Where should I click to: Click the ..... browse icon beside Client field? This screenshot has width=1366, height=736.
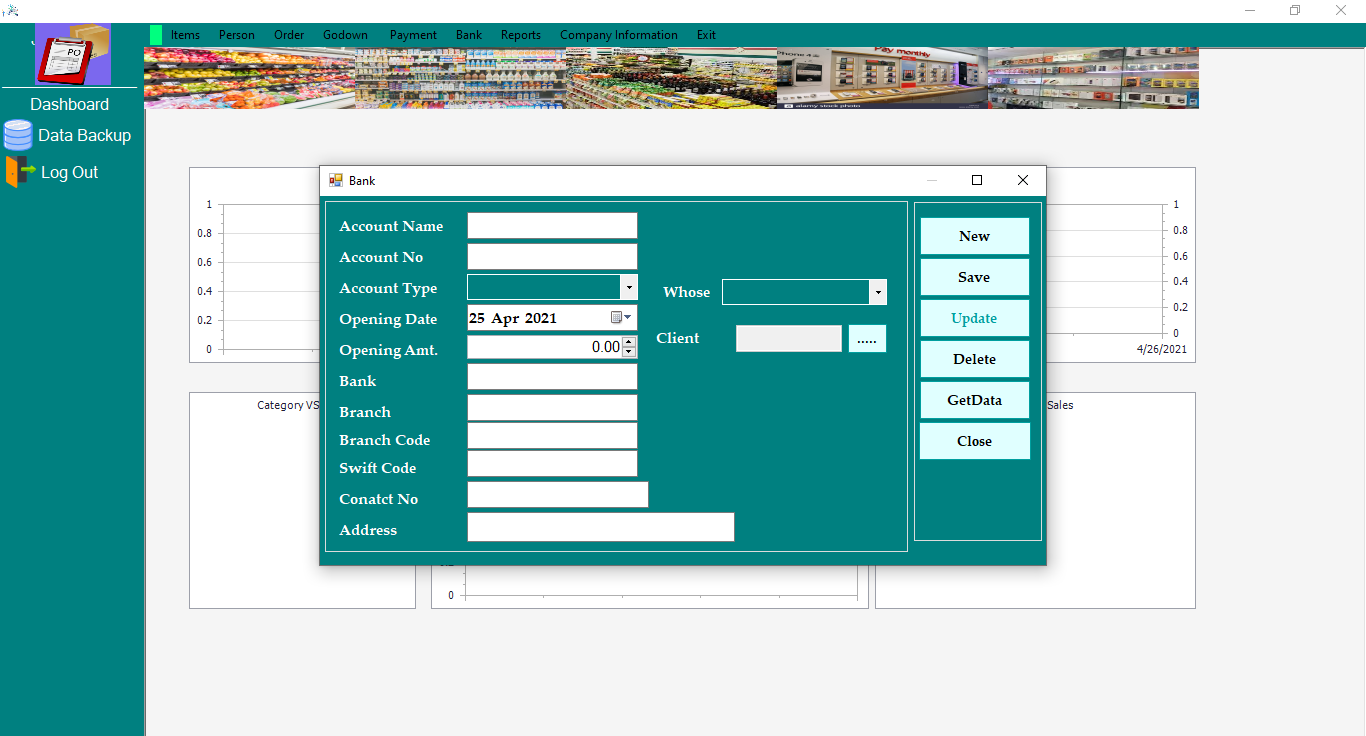[866, 338]
